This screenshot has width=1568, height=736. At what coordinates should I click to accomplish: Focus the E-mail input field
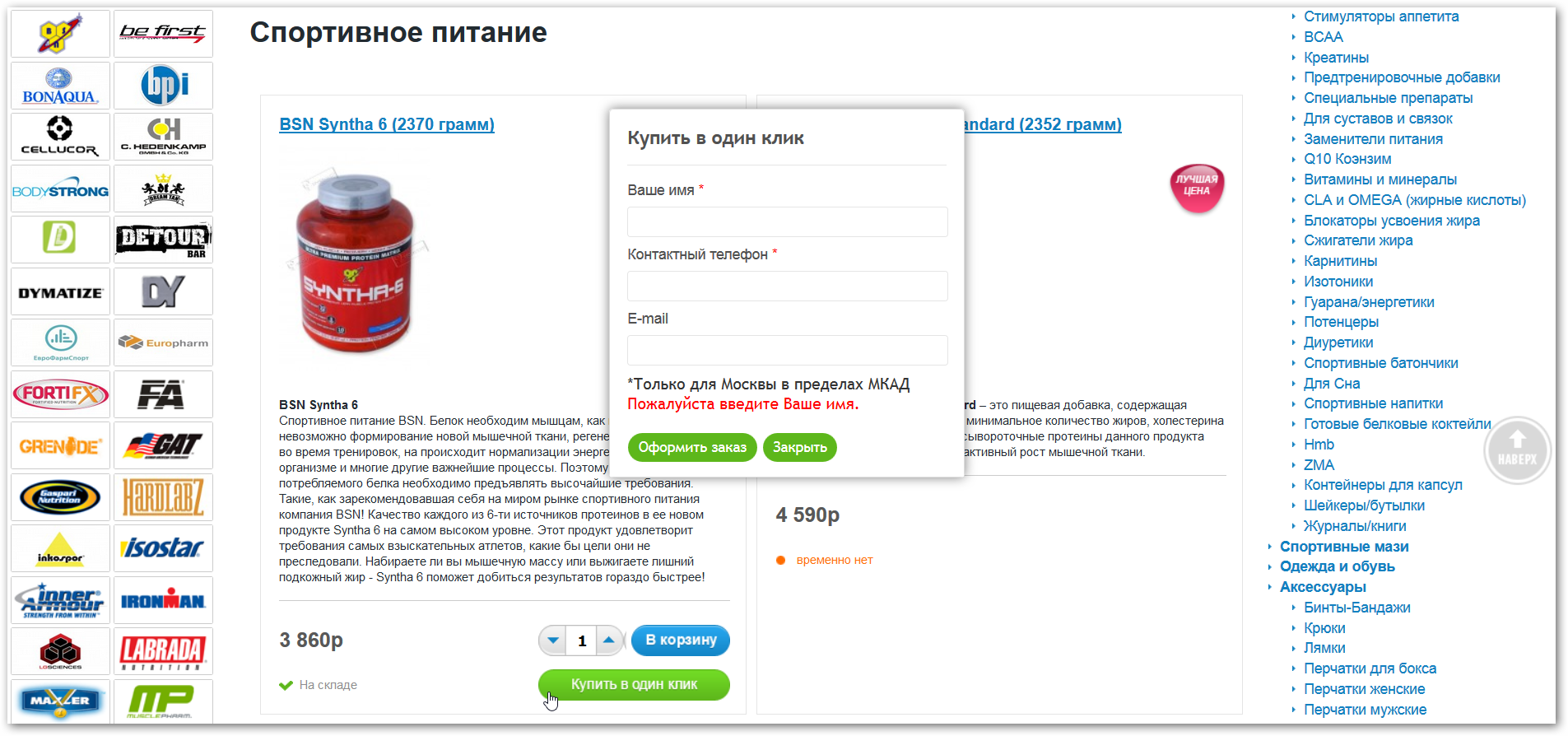787,351
